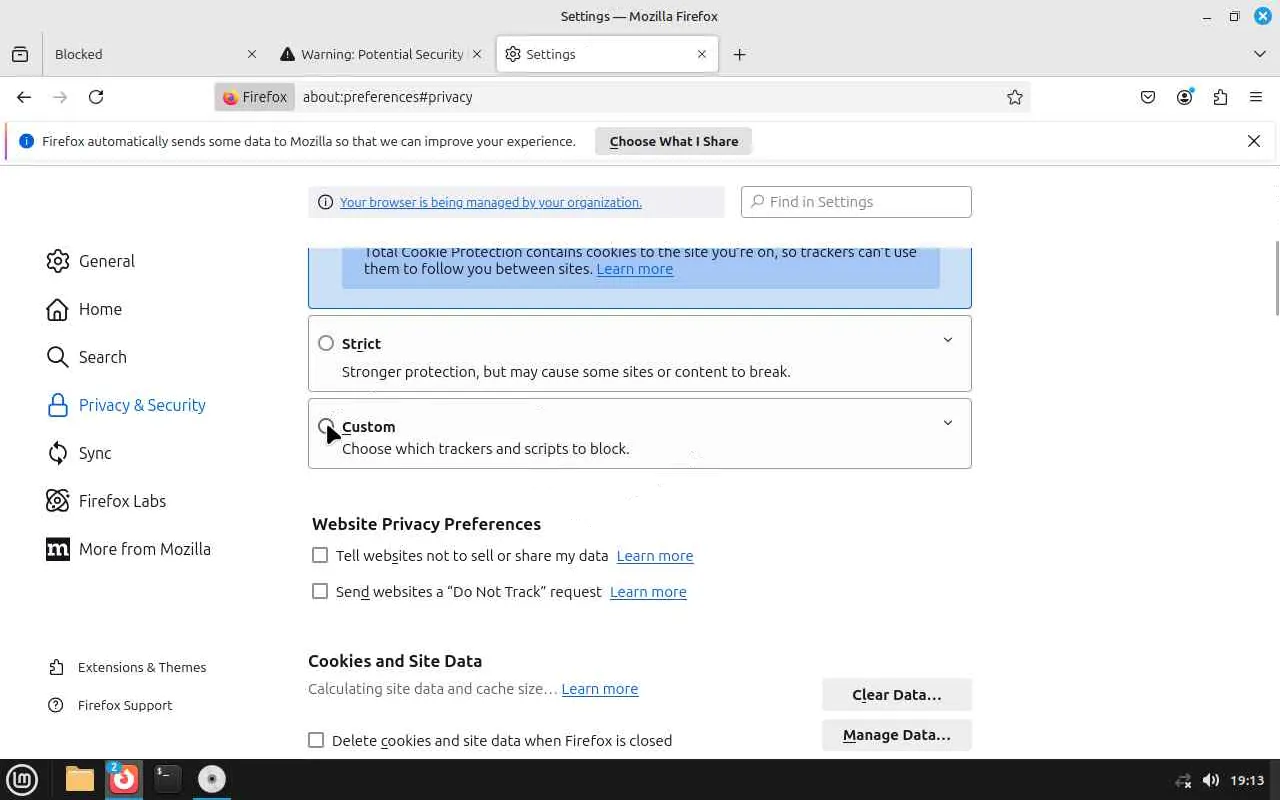The height and width of the screenshot is (800, 1280).
Task: Open the hamburger application menu
Action: point(1256,97)
